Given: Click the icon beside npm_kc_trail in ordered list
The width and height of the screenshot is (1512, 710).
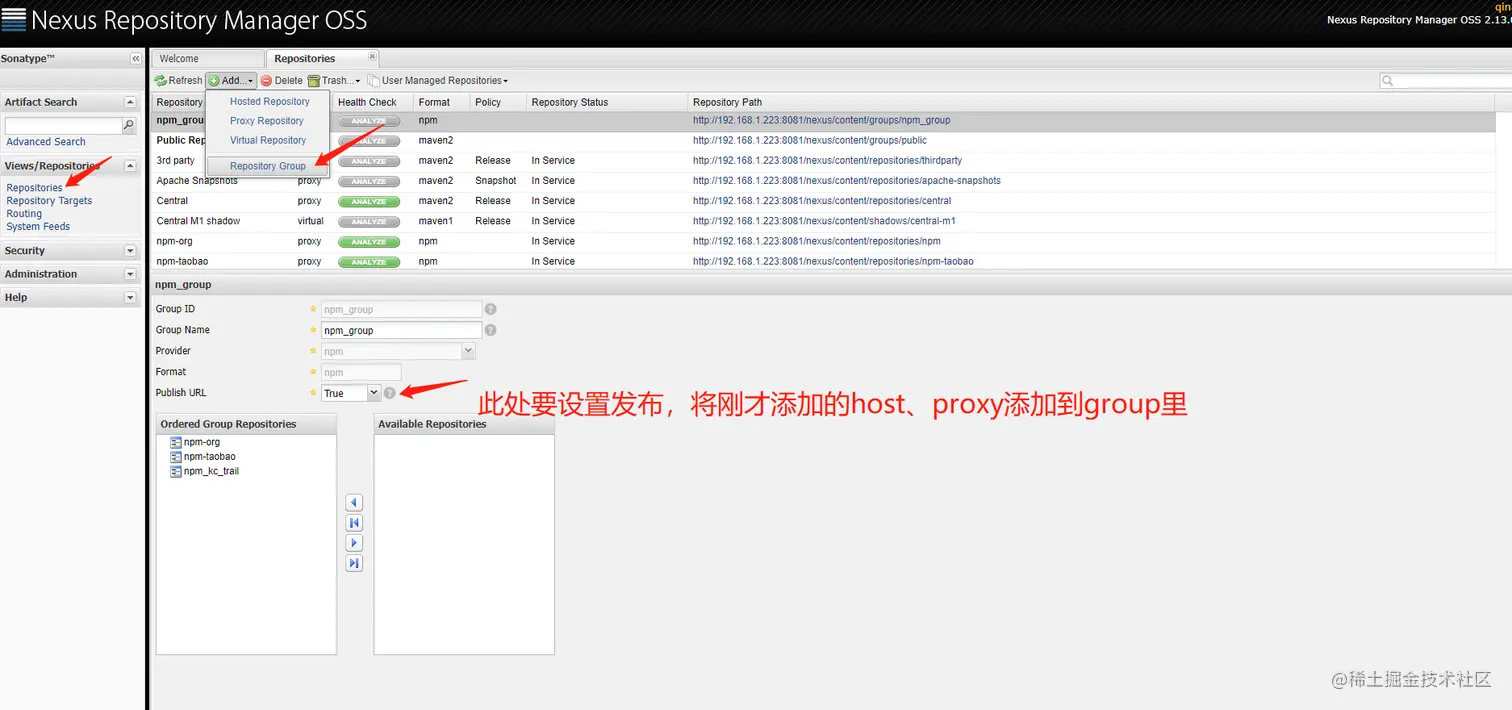Looking at the screenshot, I should tap(175, 471).
